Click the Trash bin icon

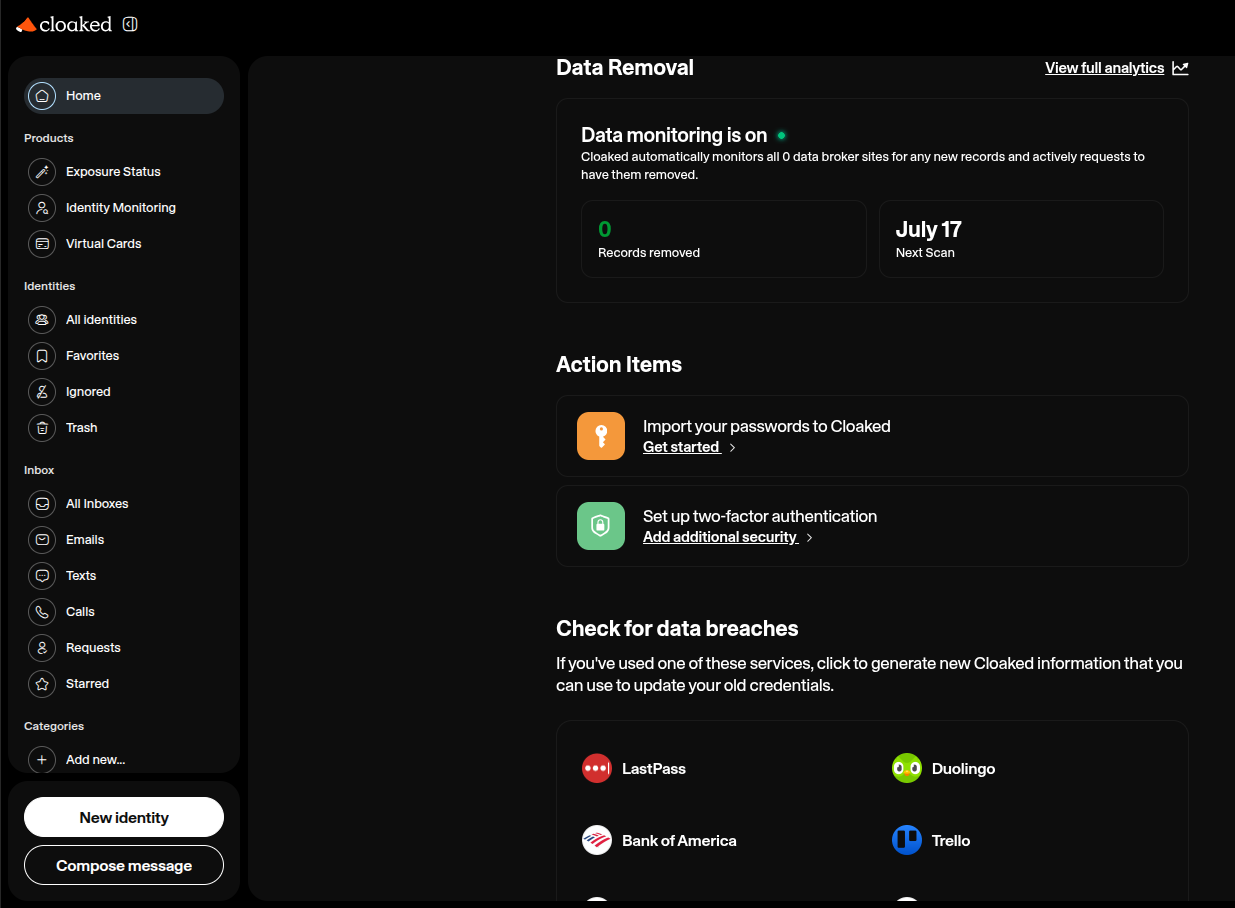pyautogui.click(x=42, y=428)
